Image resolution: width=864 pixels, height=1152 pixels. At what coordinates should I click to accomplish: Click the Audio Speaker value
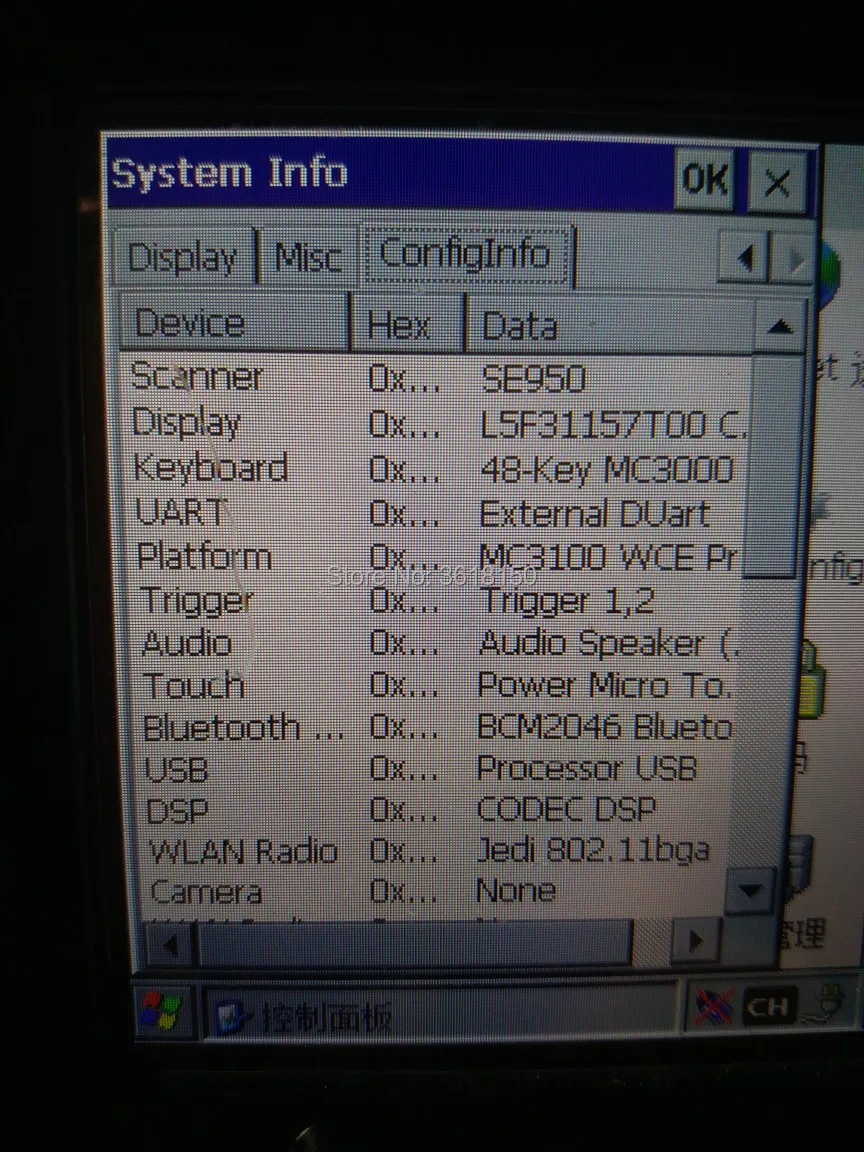(x=607, y=644)
